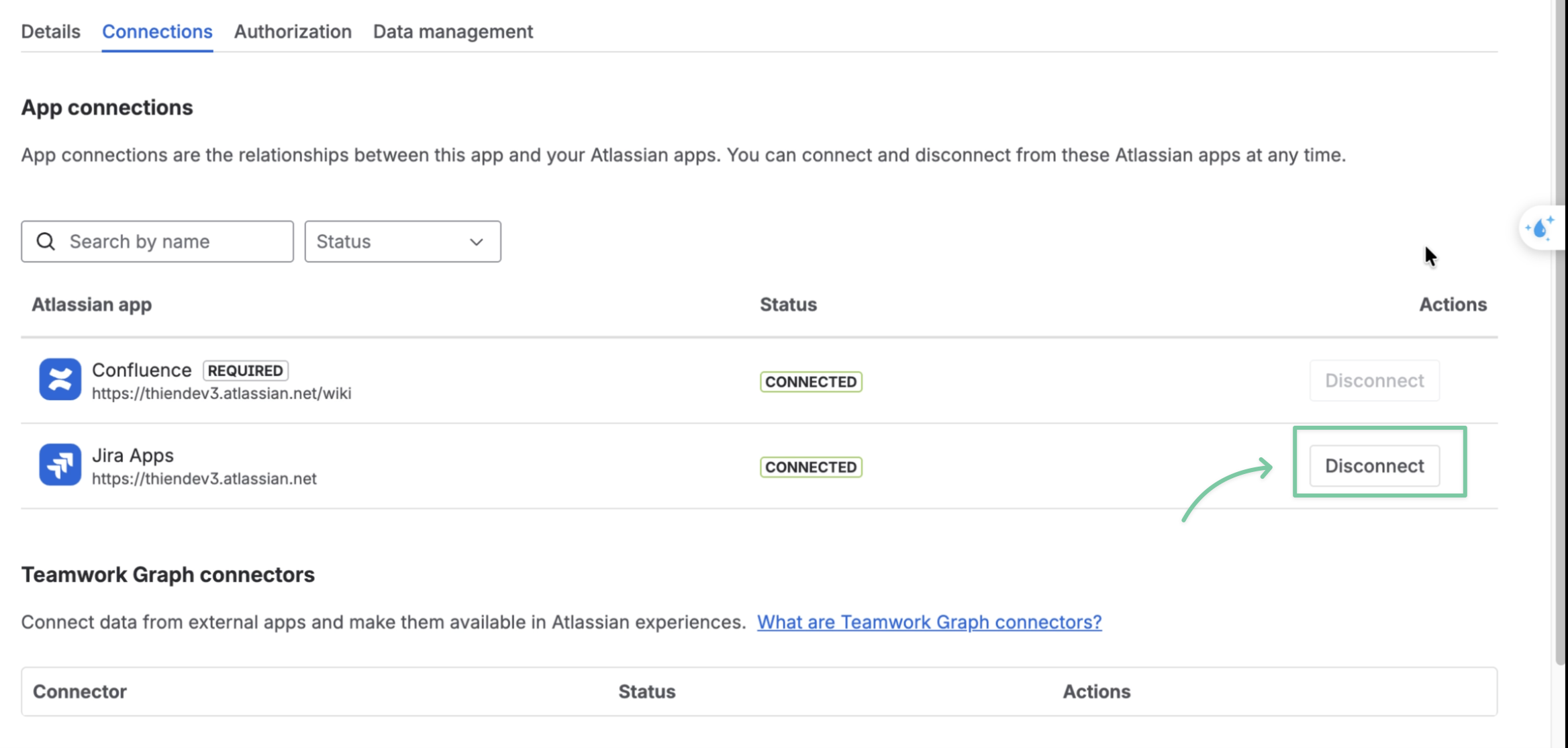Disconnect the Jira Apps connection
The width and height of the screenshot is (1568, 748).
point(1375,466)
